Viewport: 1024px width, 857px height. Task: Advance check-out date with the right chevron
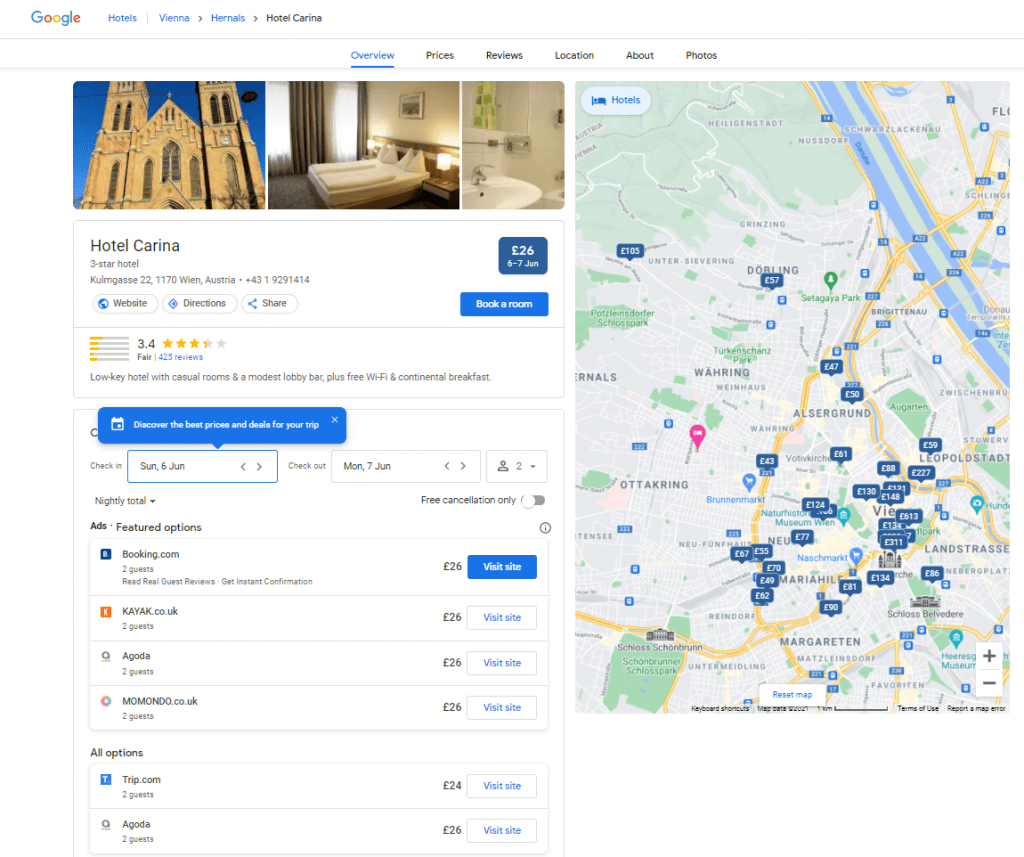[x=463, y=466]
